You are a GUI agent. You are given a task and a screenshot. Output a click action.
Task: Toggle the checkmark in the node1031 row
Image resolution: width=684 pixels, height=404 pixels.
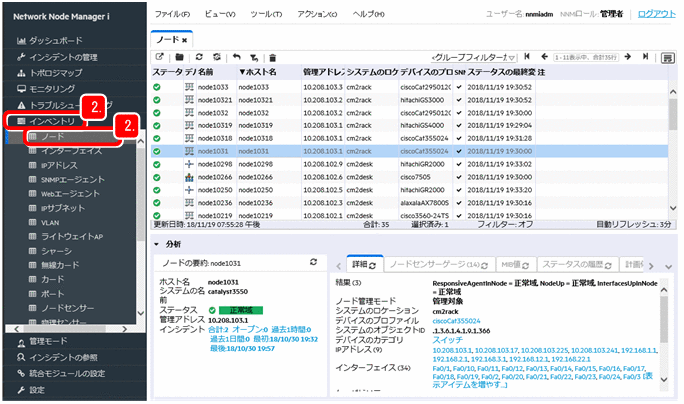[x=458, y=149]
